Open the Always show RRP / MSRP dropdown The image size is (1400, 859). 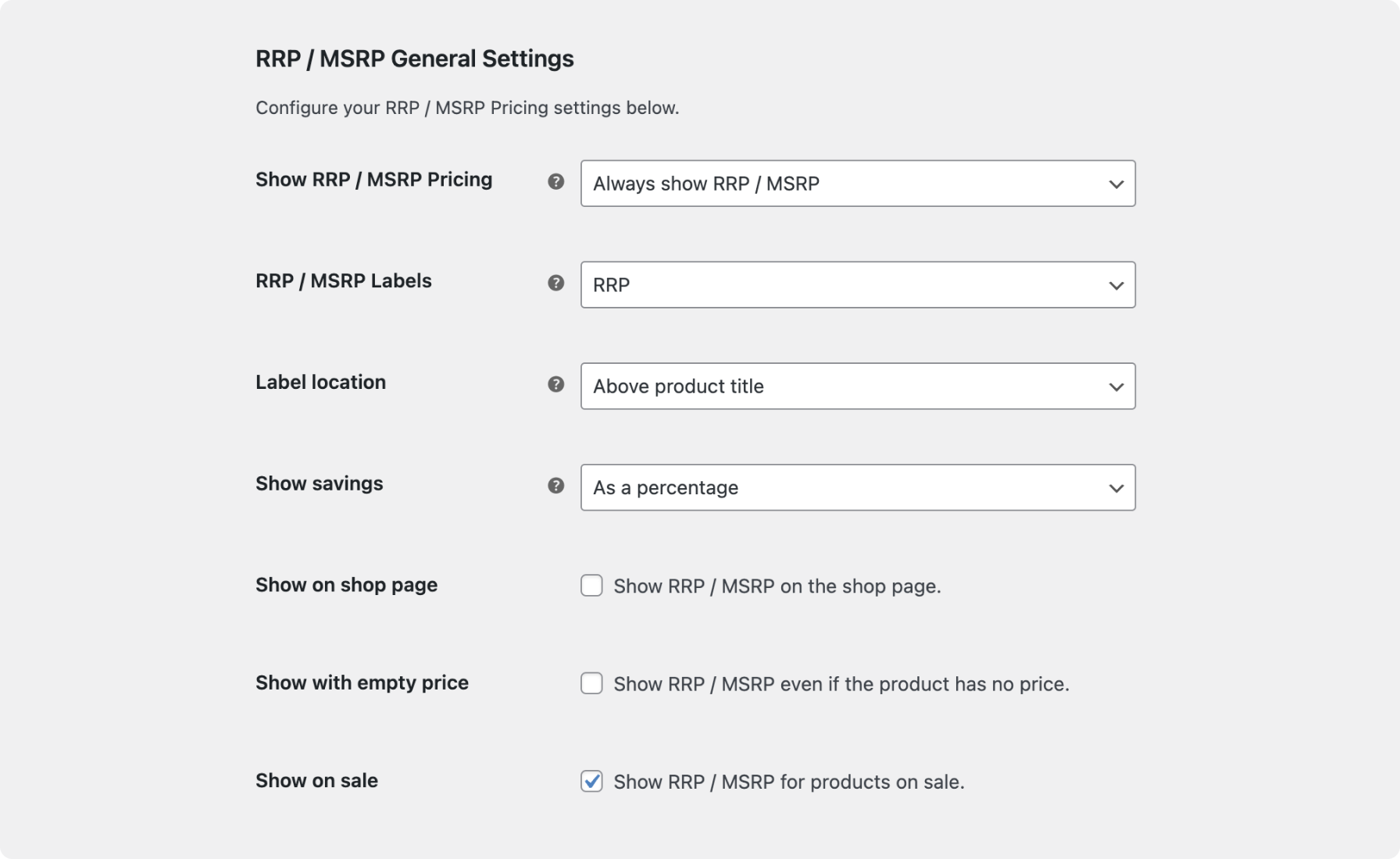coord(857,184)
